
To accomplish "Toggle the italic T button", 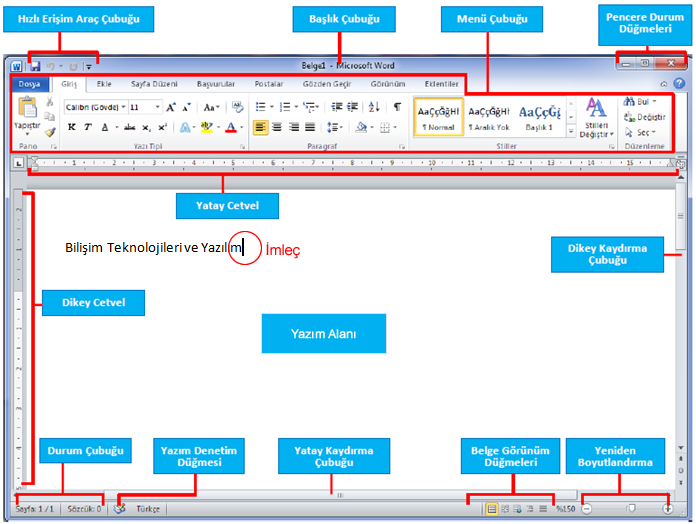I will tap(87, 127).
